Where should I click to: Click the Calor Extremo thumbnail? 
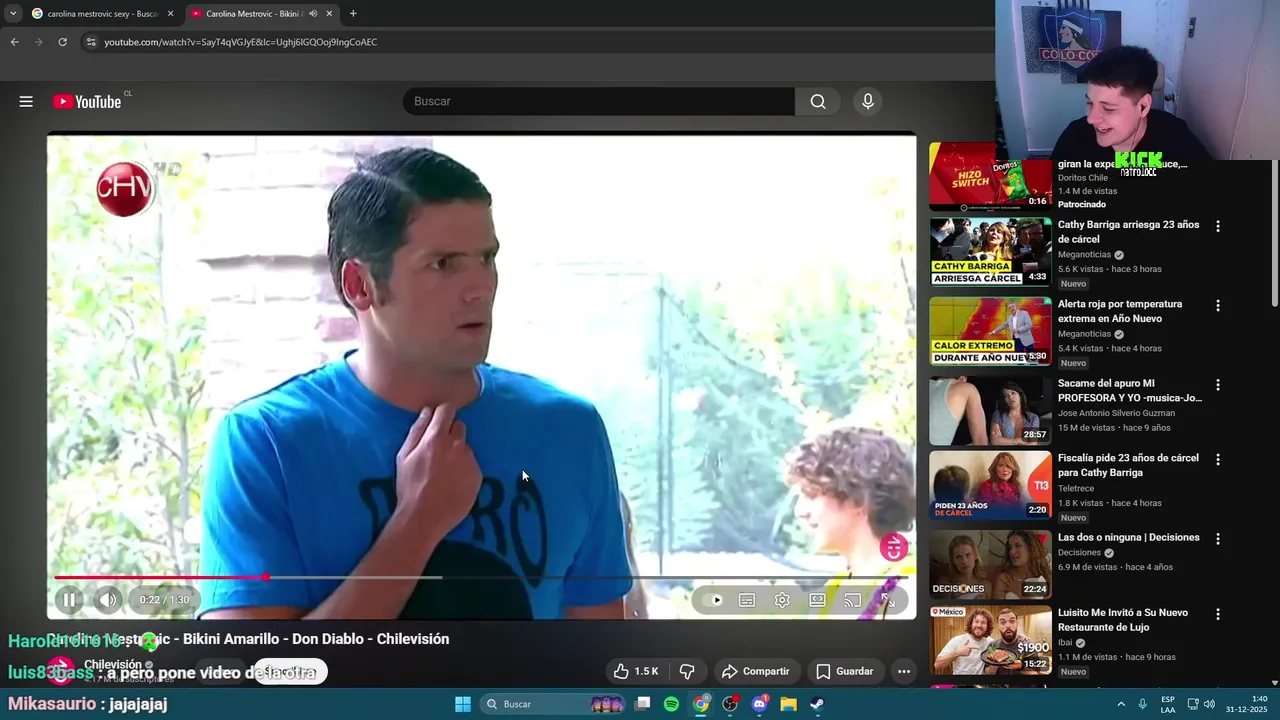(990, 331)
